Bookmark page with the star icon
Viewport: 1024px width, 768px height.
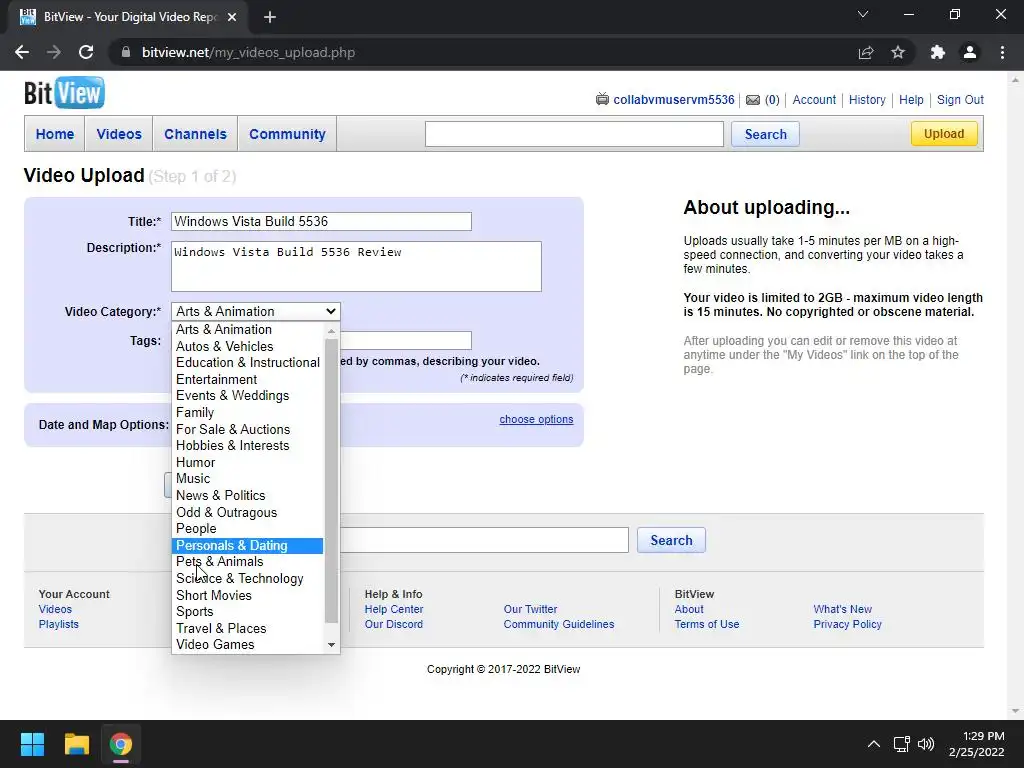(898, 52)
